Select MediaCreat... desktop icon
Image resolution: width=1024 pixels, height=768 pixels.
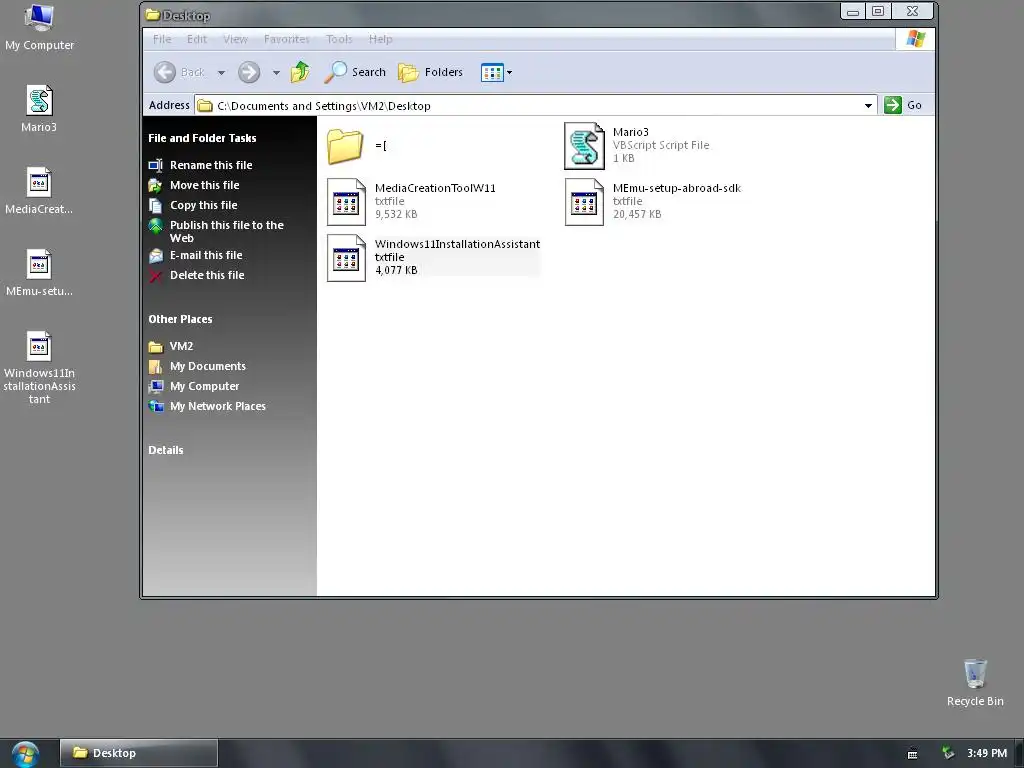point(39,183)
